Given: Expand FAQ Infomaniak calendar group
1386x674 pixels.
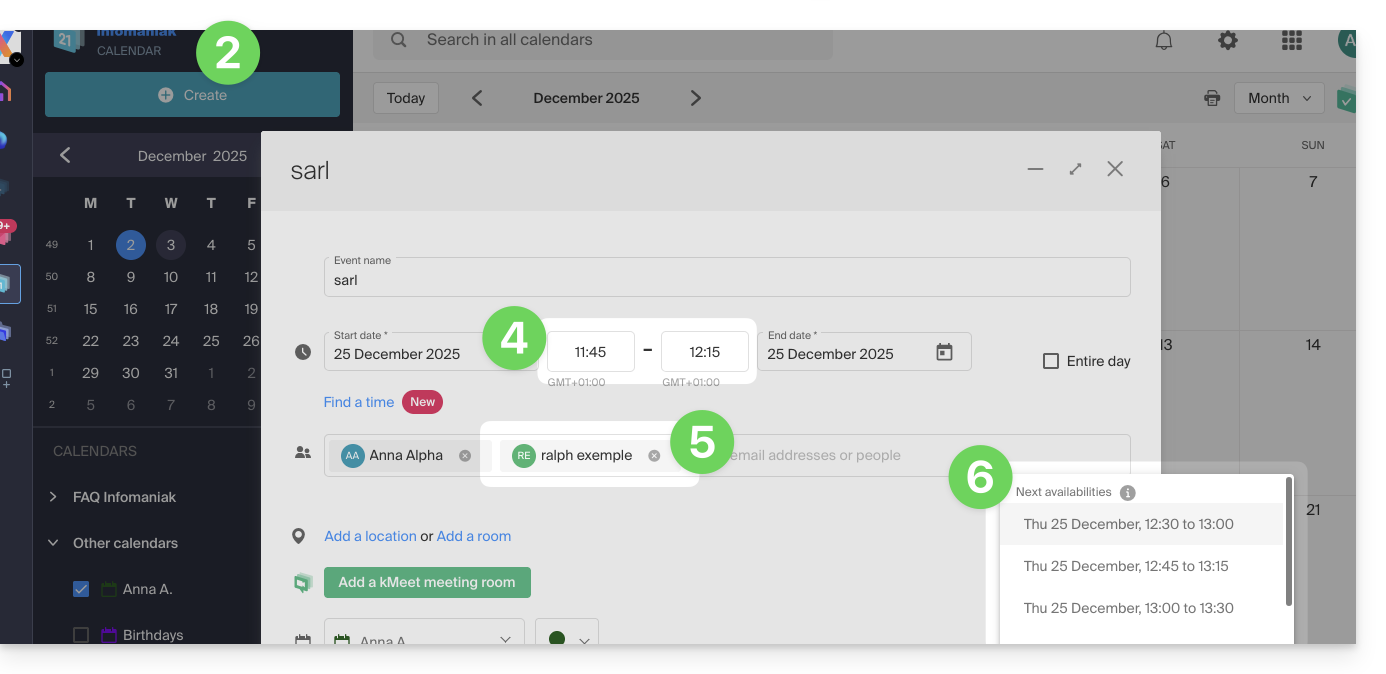Looking at the screenshot, I should tap(54, 497).
